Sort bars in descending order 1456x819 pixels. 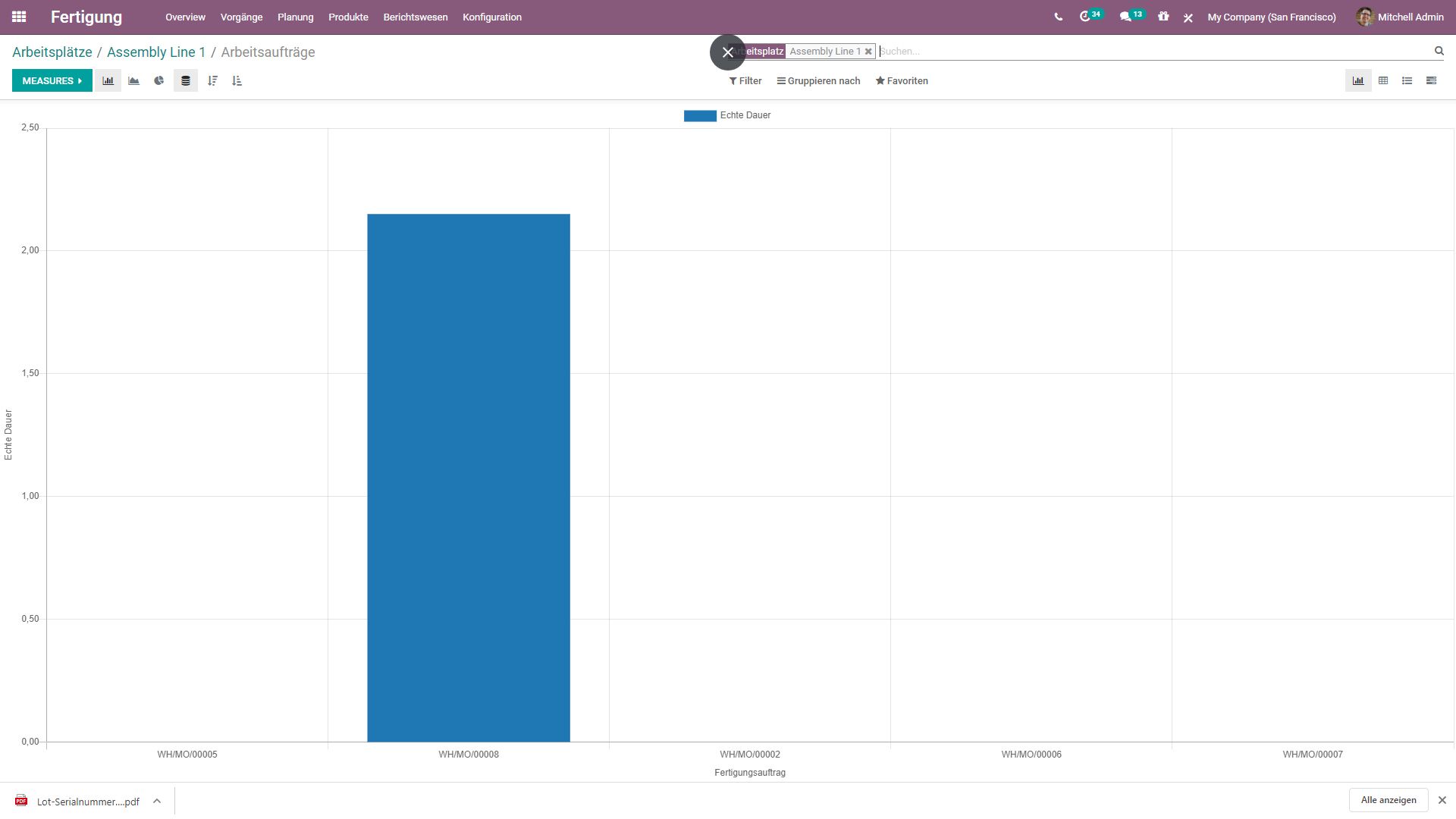pyautogui.click(x=212, y=80)
